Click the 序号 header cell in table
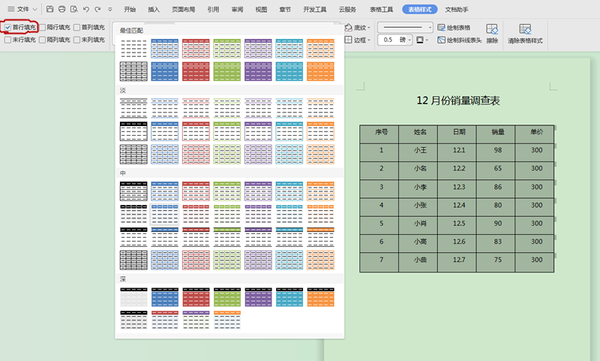The image size is (600, 361). click(379, 134)
